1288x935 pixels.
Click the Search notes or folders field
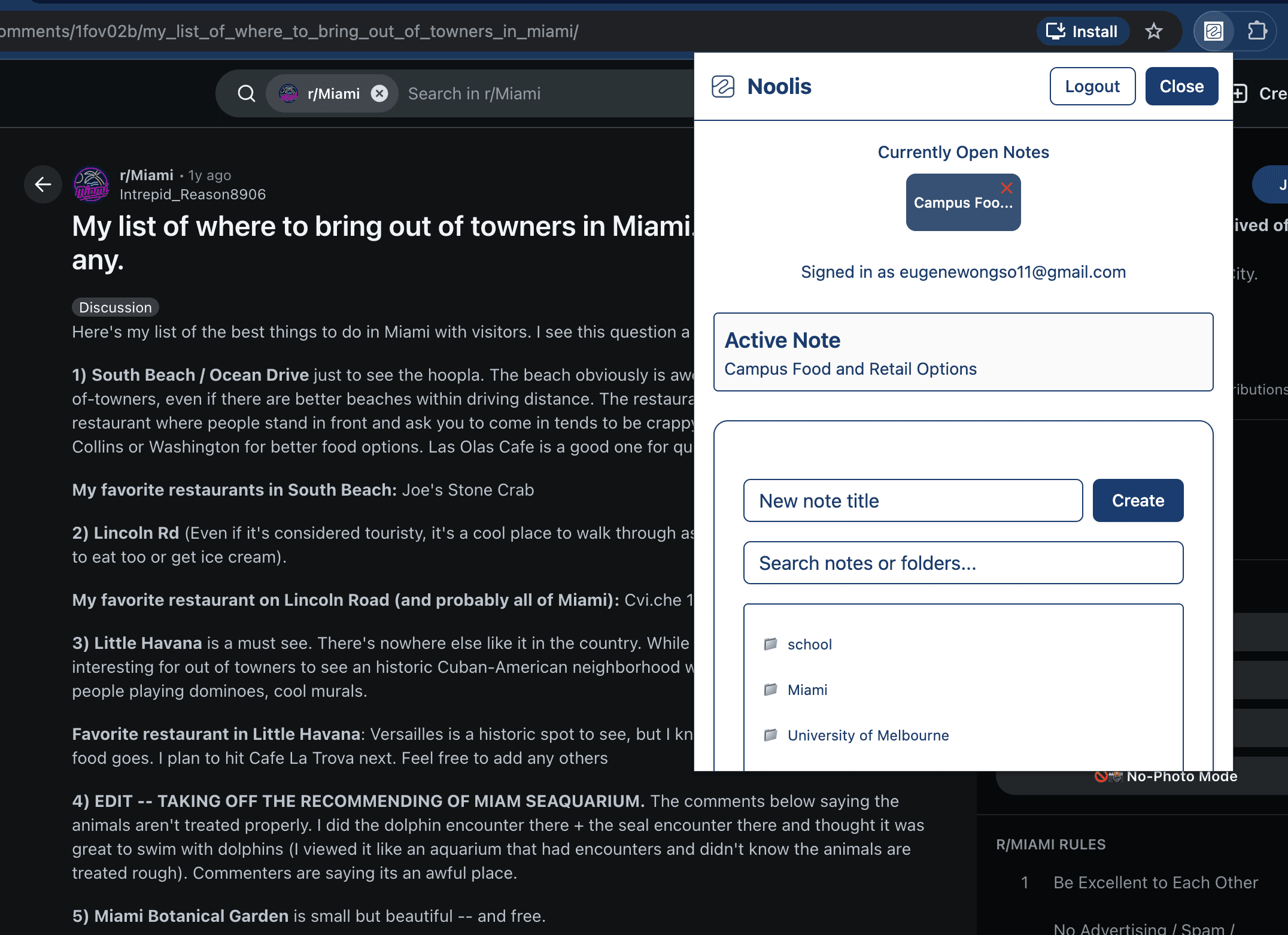(963, 563)
